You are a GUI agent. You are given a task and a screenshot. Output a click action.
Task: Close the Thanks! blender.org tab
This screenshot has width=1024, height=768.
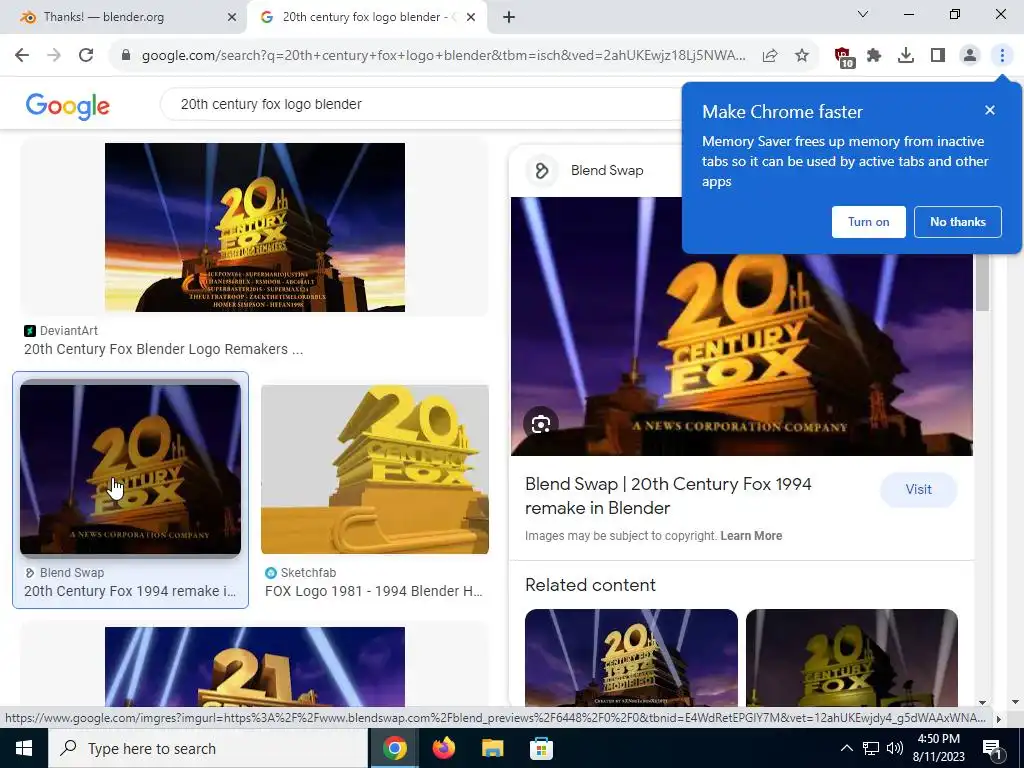(232, 17)
